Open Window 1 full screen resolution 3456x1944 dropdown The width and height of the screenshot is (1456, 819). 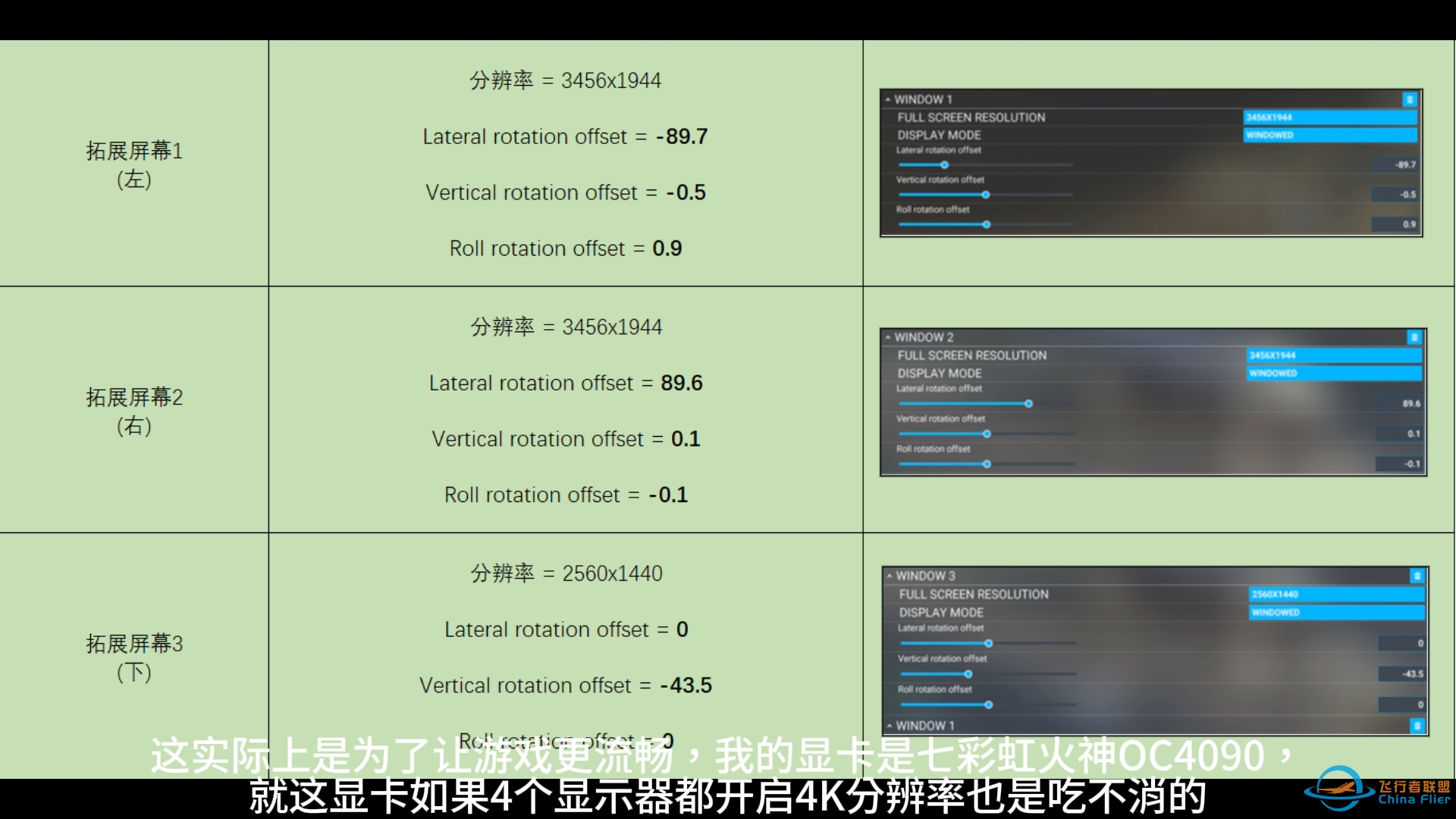coord(1330,118)
